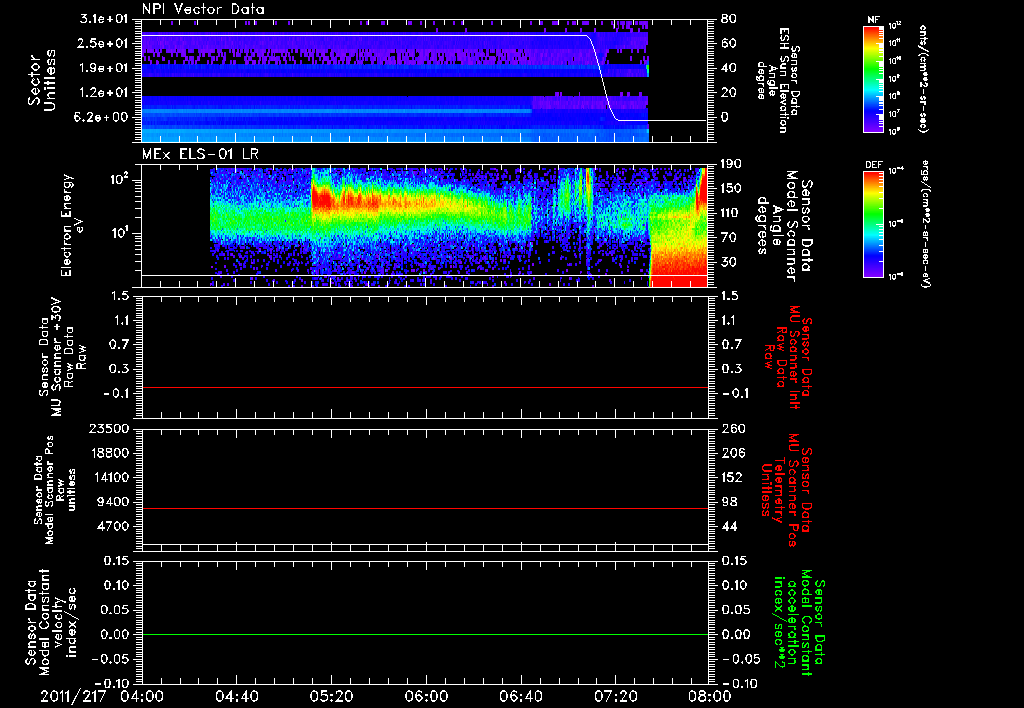Click the cnts/(cm**2-sr-sec) units label
The image size is (1024, 708).
pyautogui.click(x=923, y=79)
